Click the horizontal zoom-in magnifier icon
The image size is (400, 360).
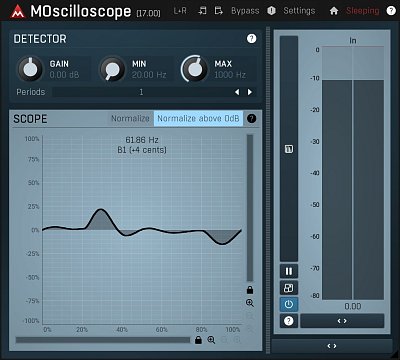pos(211,340)
